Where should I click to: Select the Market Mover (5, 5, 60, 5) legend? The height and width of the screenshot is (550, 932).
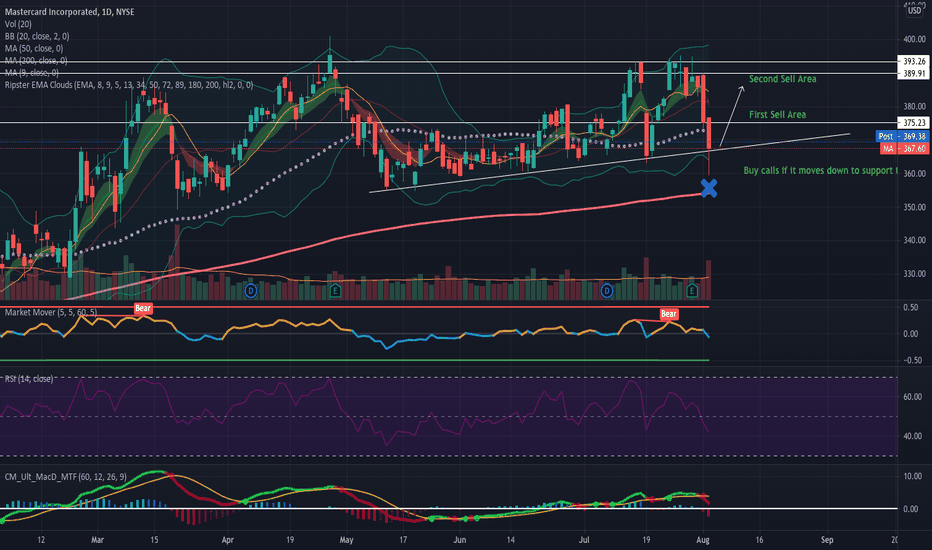tap(51, 312)
